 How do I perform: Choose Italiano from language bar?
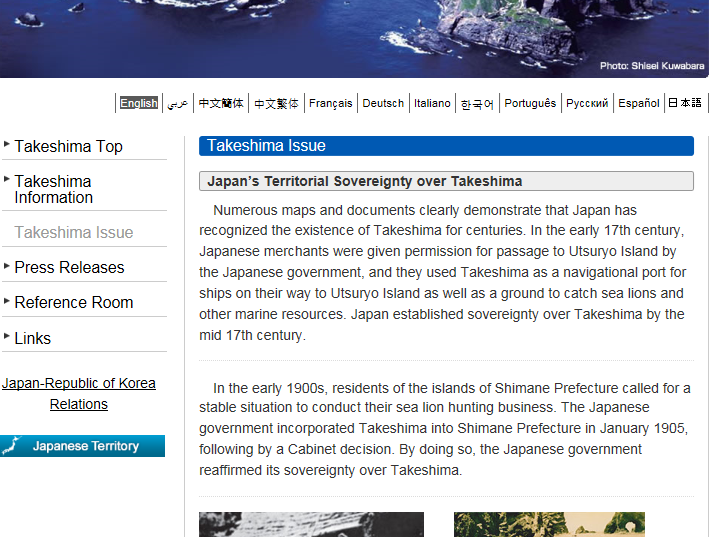[x=432, y=103]
